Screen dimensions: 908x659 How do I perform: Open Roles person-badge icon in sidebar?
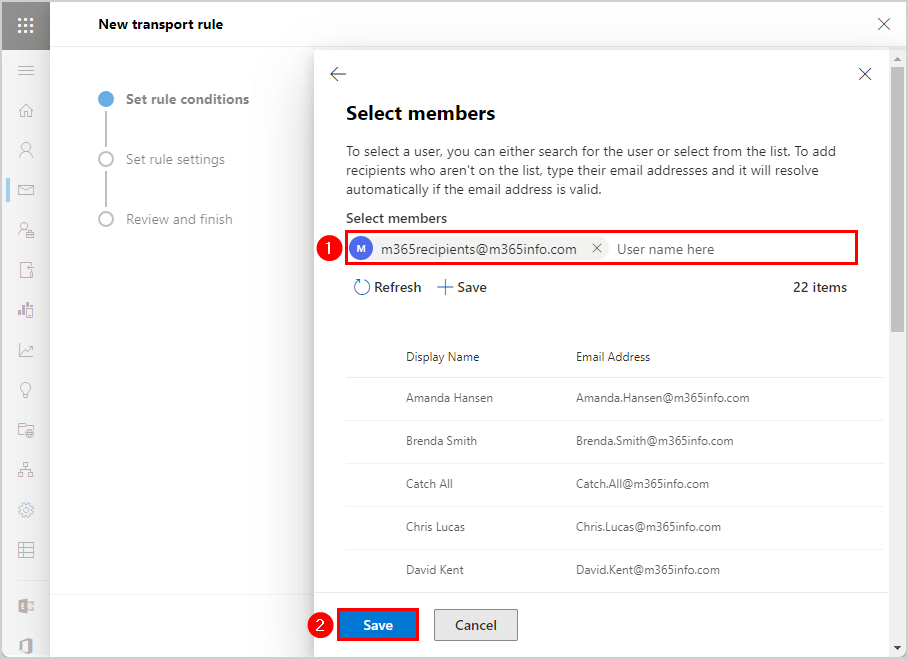[x=25, y=230]
